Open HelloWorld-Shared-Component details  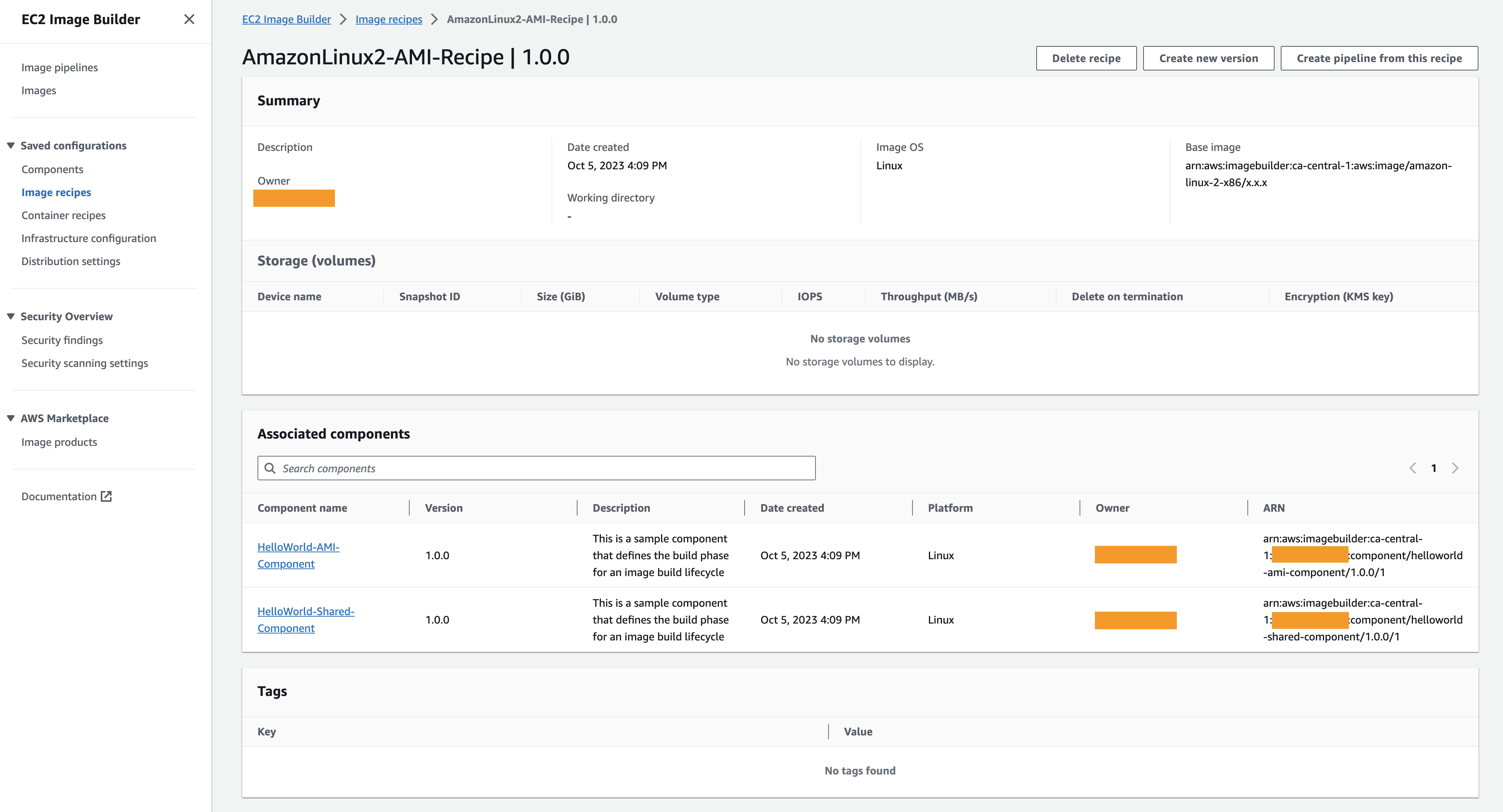[x=306, y=619]
